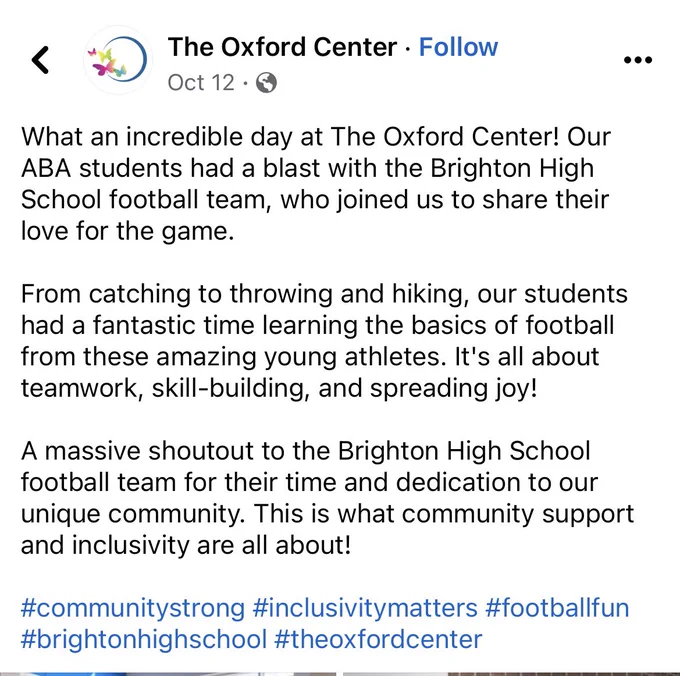Viewport: 680px width, 676px height.
Task: Open the #brightonhighschool hashtag
Action: coord(144,640)
